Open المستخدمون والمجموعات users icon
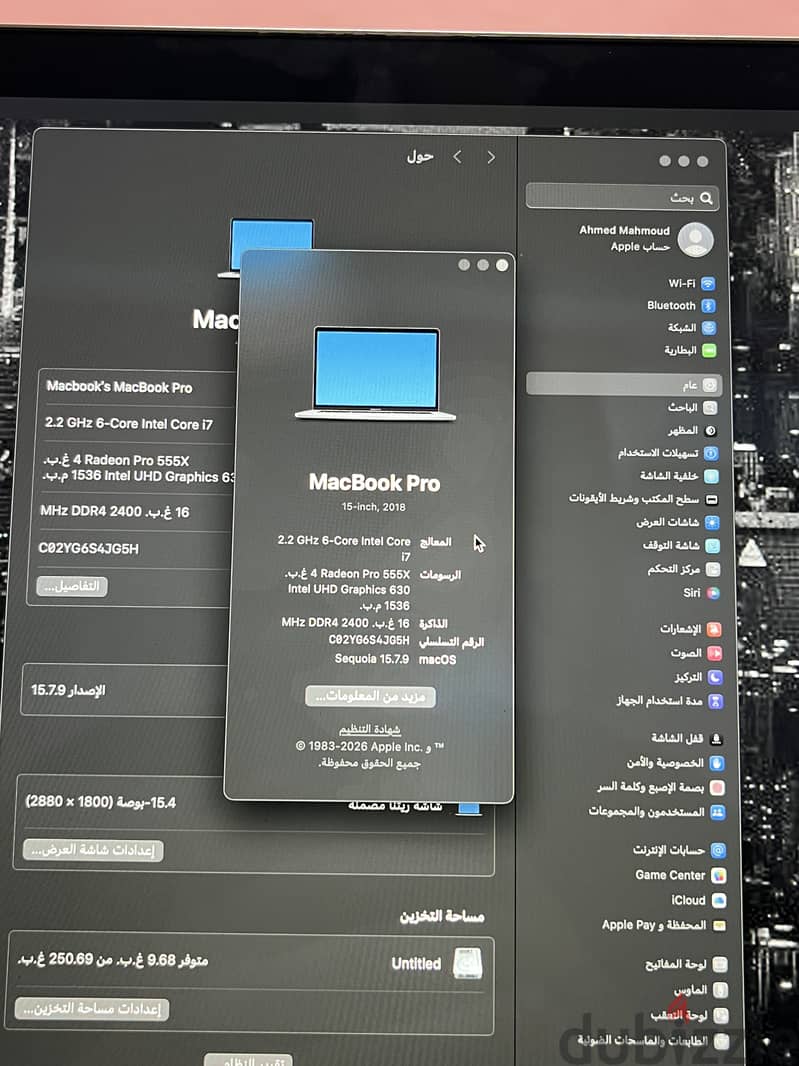This screenshot has height=1066, width=799. click(x=717, y=812)
